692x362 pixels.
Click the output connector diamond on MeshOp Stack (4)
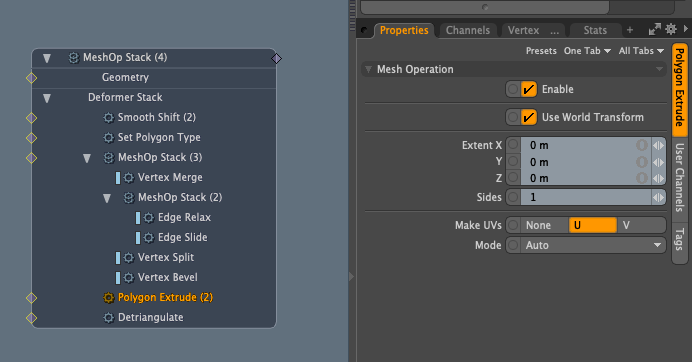[276, 58]
